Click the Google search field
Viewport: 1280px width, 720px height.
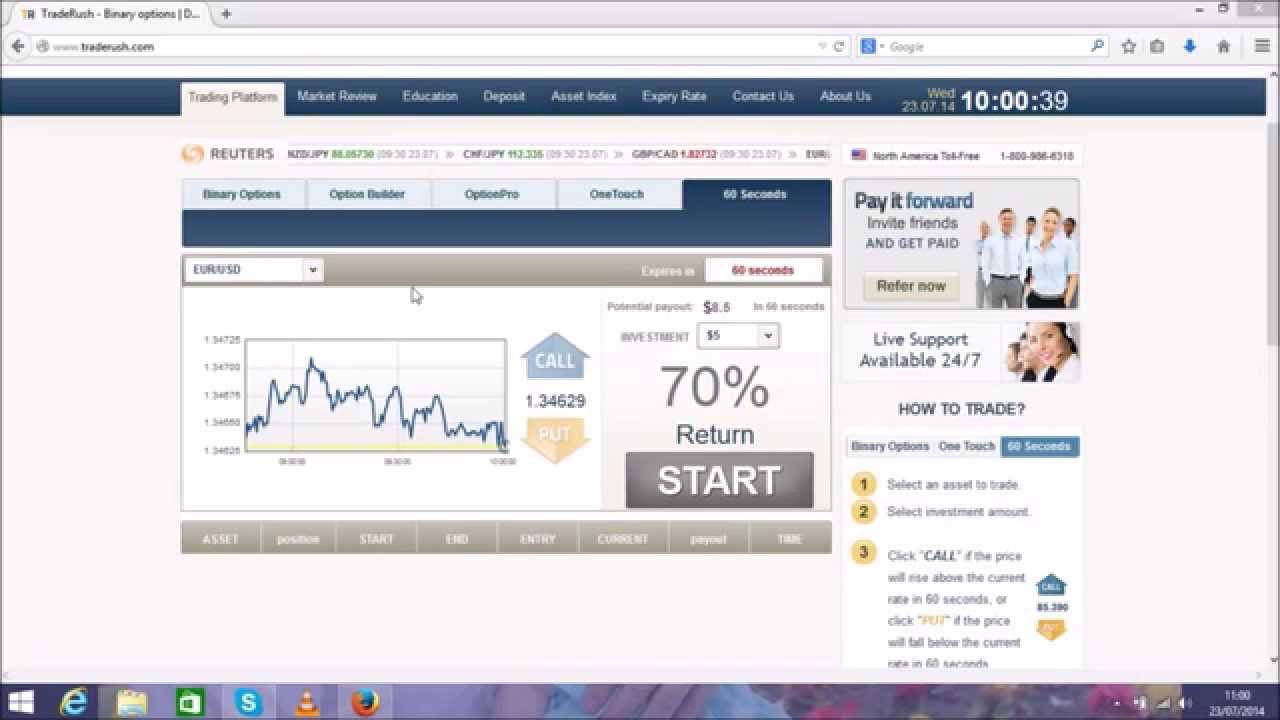985,46
